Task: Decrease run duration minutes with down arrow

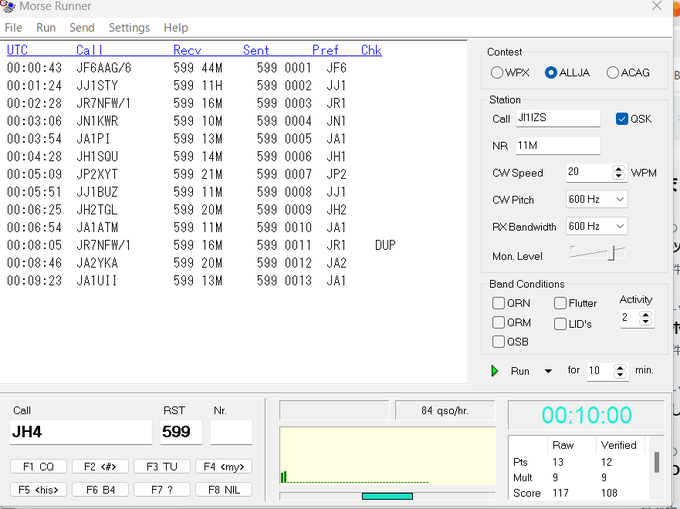Action: click(x=620, y=375)
